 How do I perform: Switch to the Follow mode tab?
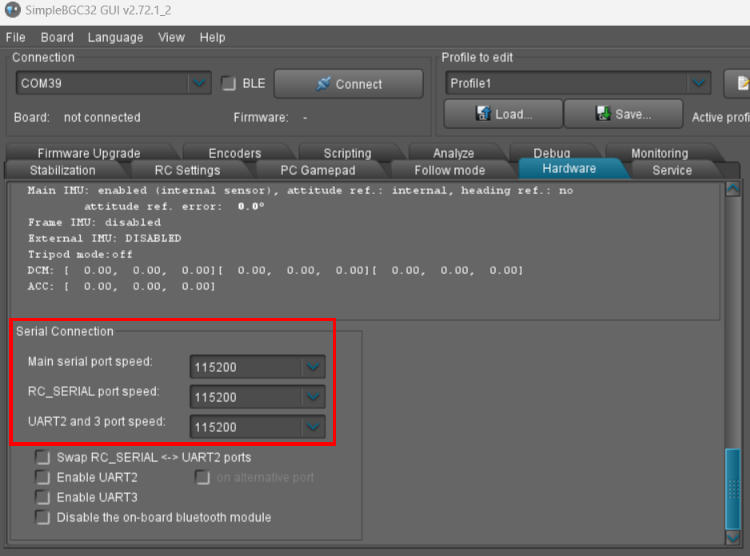coord(450,170)
